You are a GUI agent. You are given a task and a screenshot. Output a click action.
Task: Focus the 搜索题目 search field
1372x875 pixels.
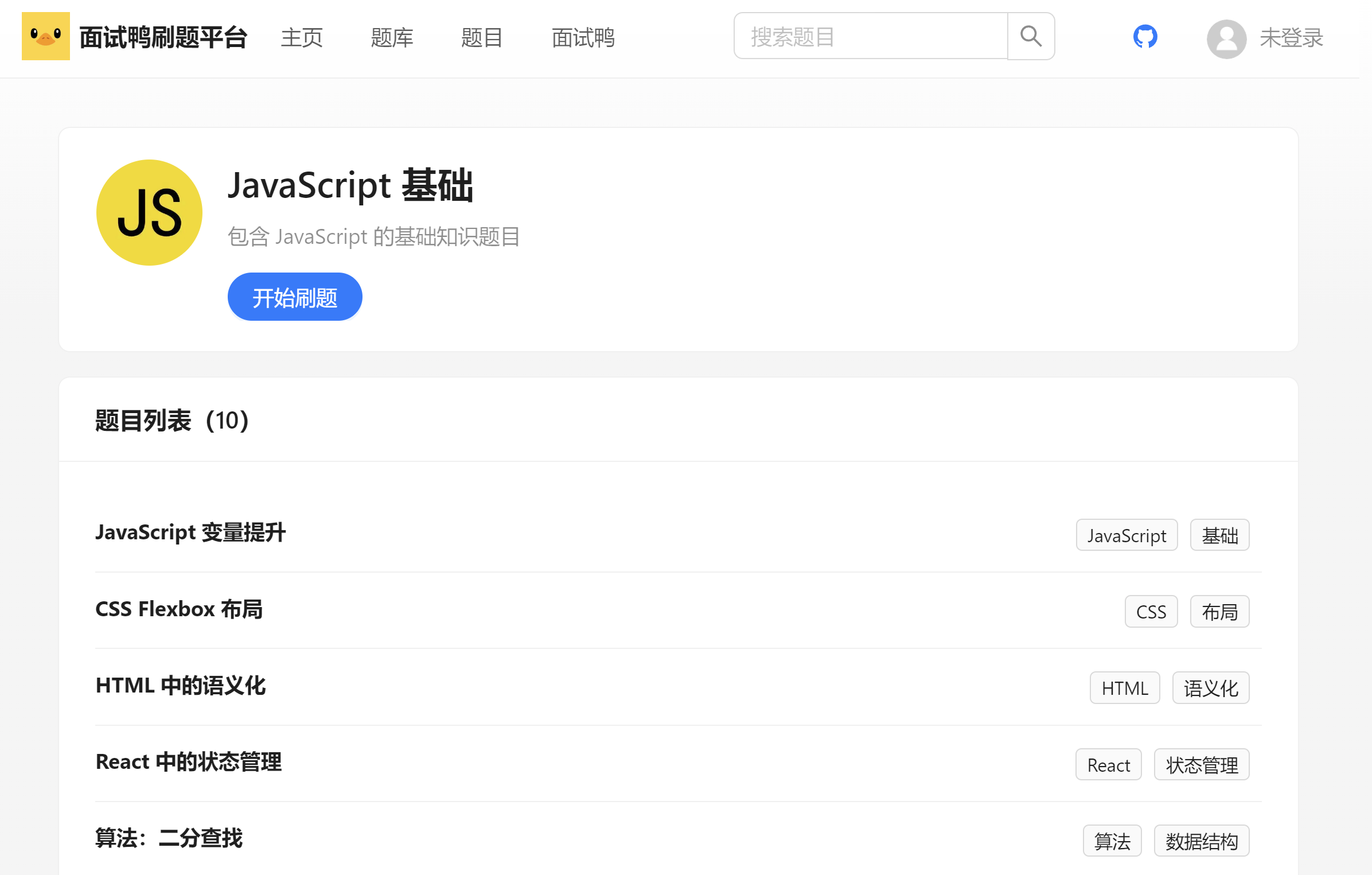[x=870, y=36]
